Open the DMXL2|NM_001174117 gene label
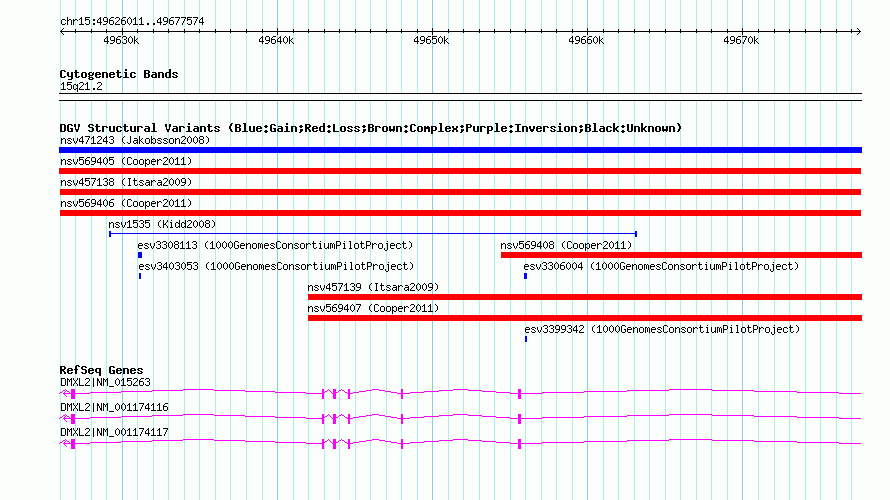Image resolution: width=890 pixels, height=500 pixels. pyautogui.click(x=115, y=432)
